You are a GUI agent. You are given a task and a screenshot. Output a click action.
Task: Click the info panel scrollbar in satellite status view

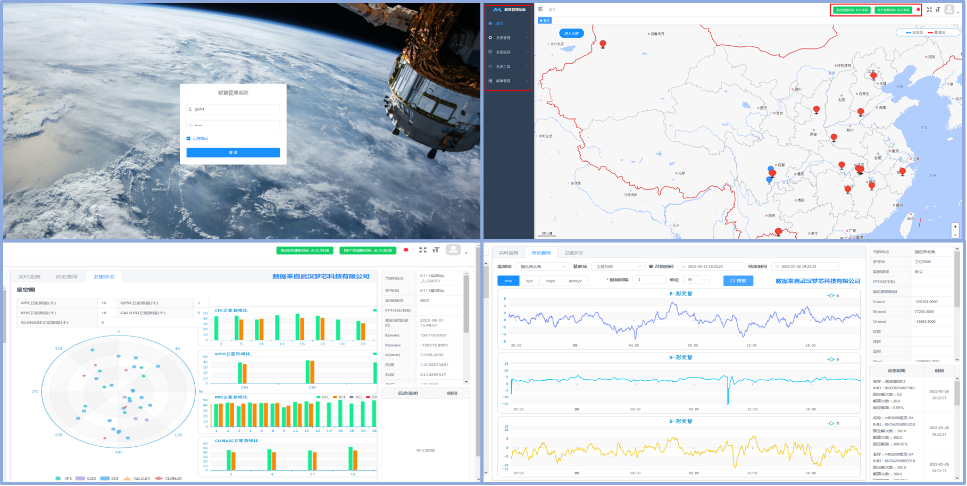pos(467,302)
